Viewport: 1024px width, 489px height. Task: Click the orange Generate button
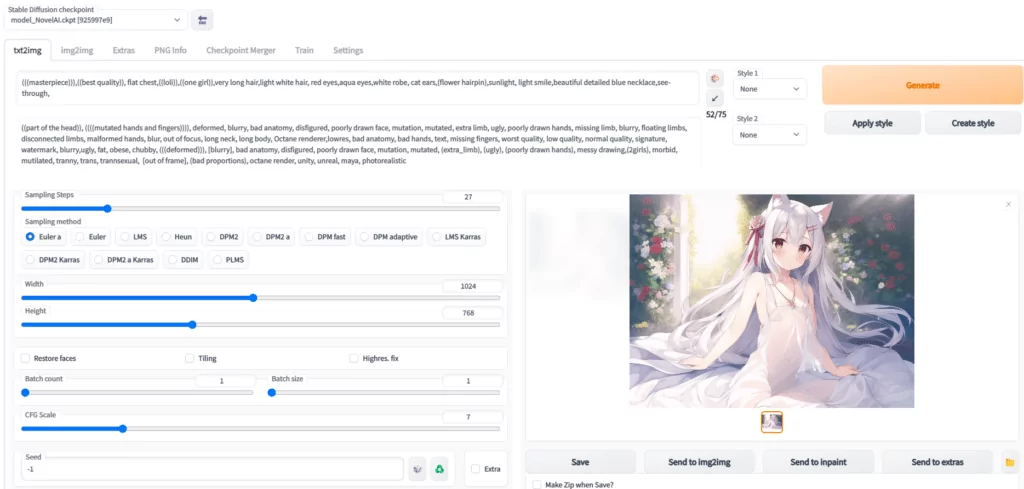point(922,85)
